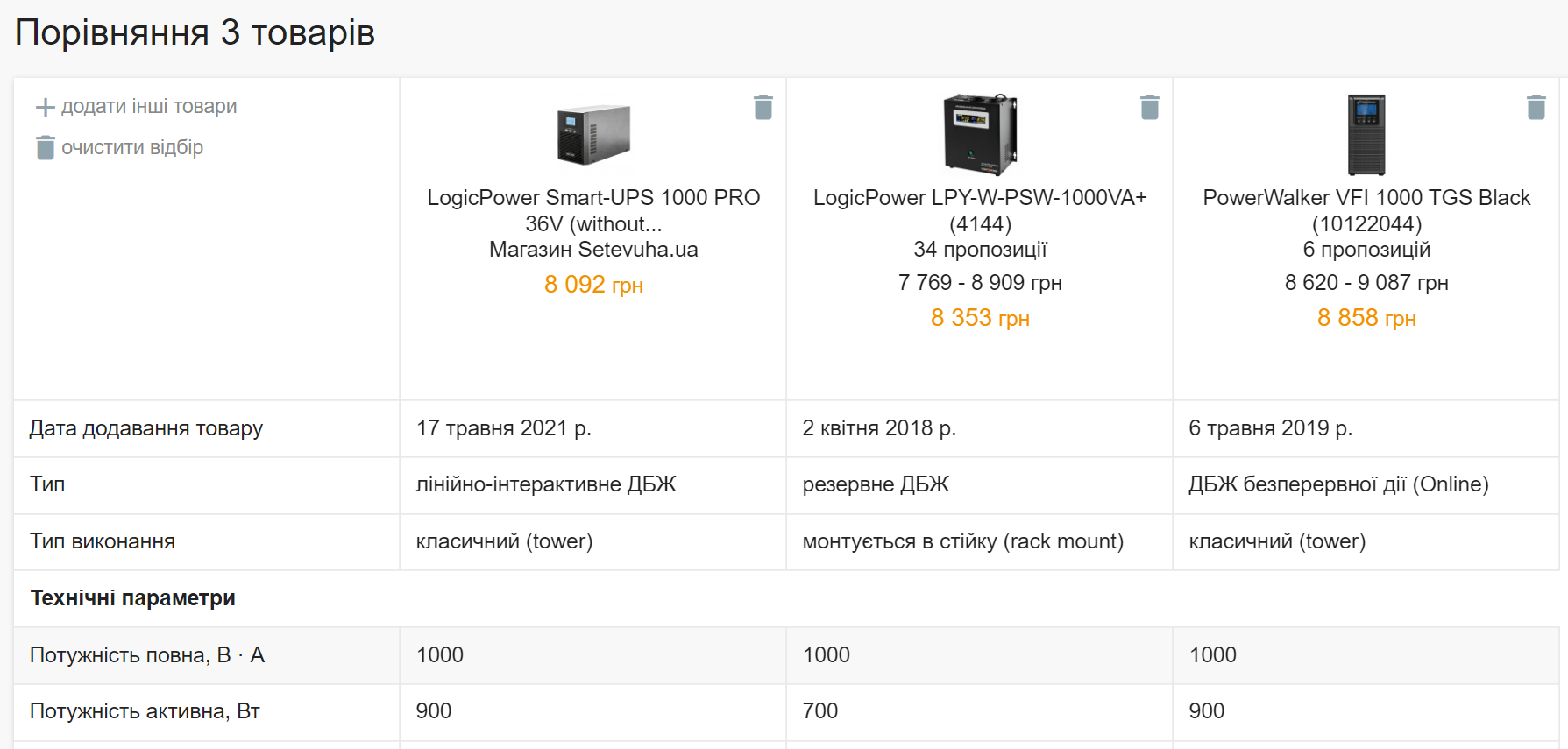Open the LogicPower Smart-UPS 1000 PRO product image

coord(593,135)
